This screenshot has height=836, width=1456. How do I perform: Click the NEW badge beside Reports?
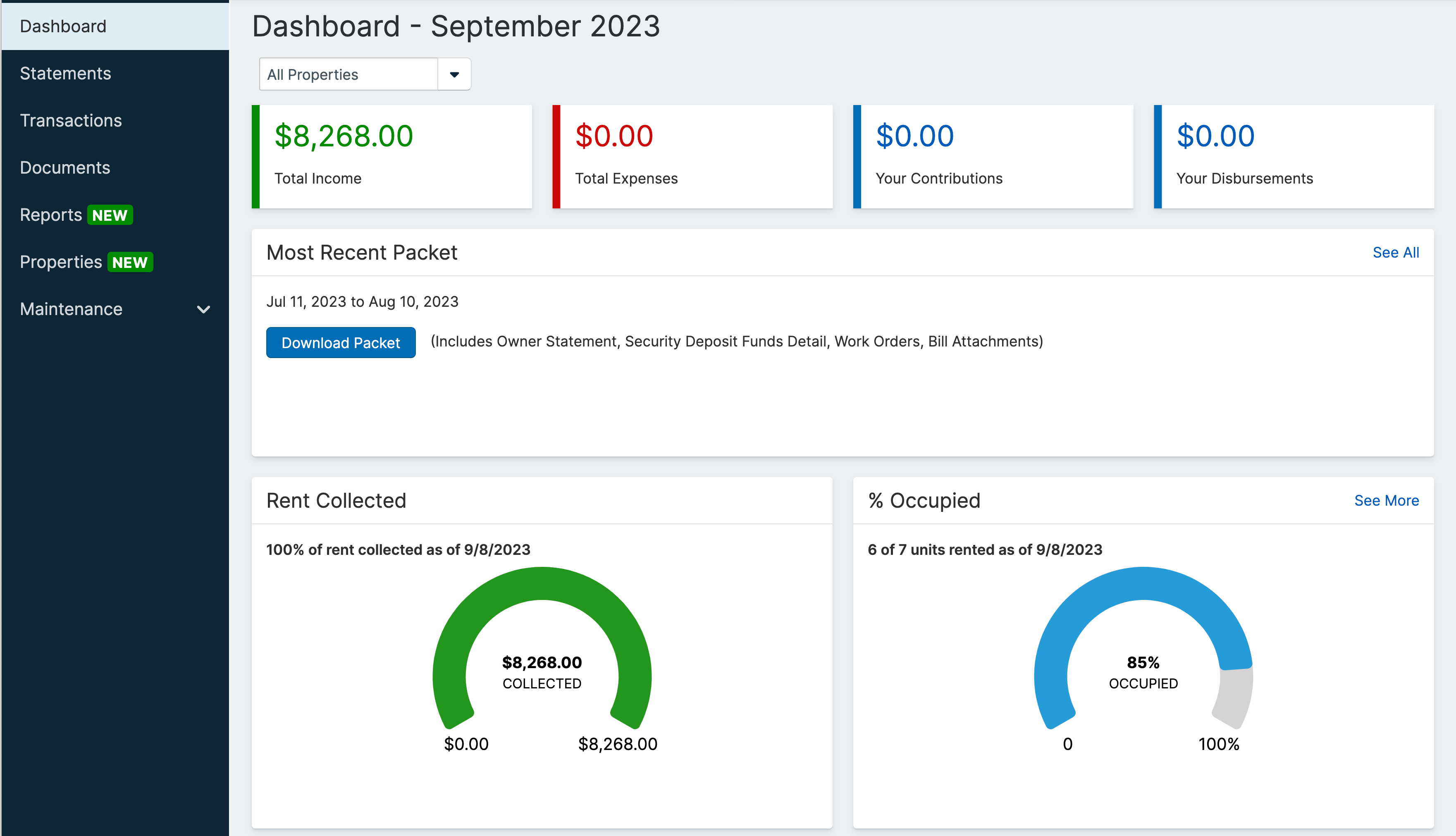[x=110, y=215]
